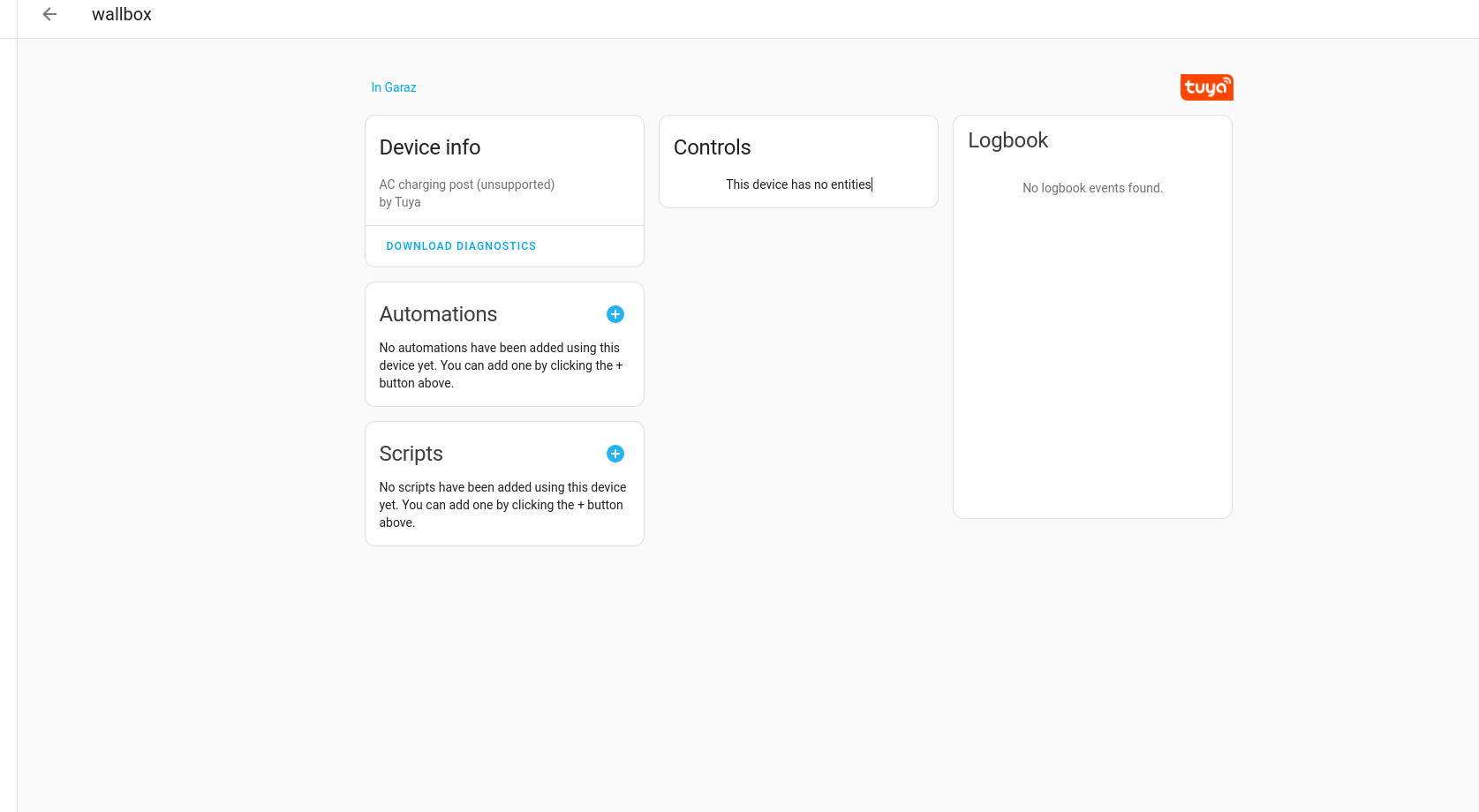Click the Tuya logo
The height and width of the screenshot is (812, 1479).
tap(1206, 86)
